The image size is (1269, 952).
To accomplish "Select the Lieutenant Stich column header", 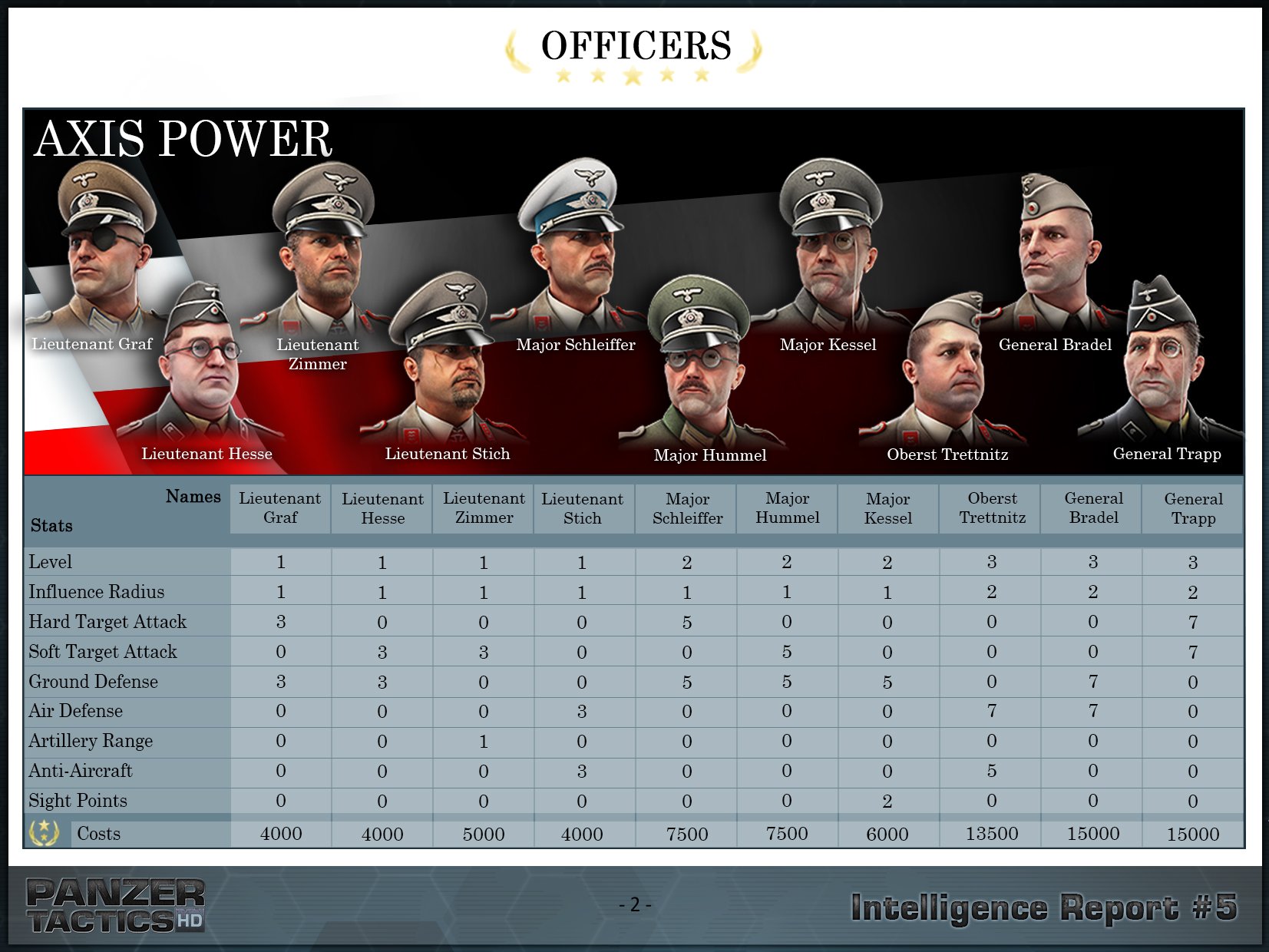I will 583,508.
